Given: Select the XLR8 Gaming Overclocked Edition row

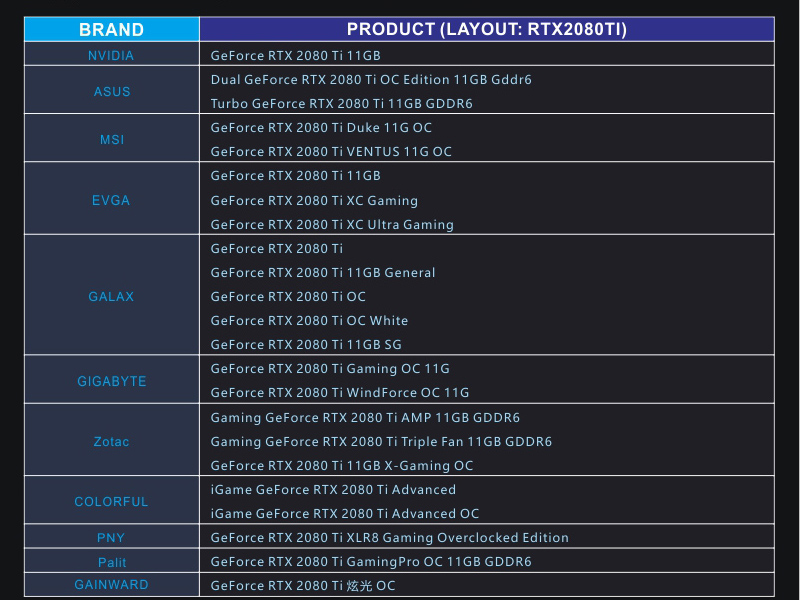Looking at the screenshot, I should (389, 538).
